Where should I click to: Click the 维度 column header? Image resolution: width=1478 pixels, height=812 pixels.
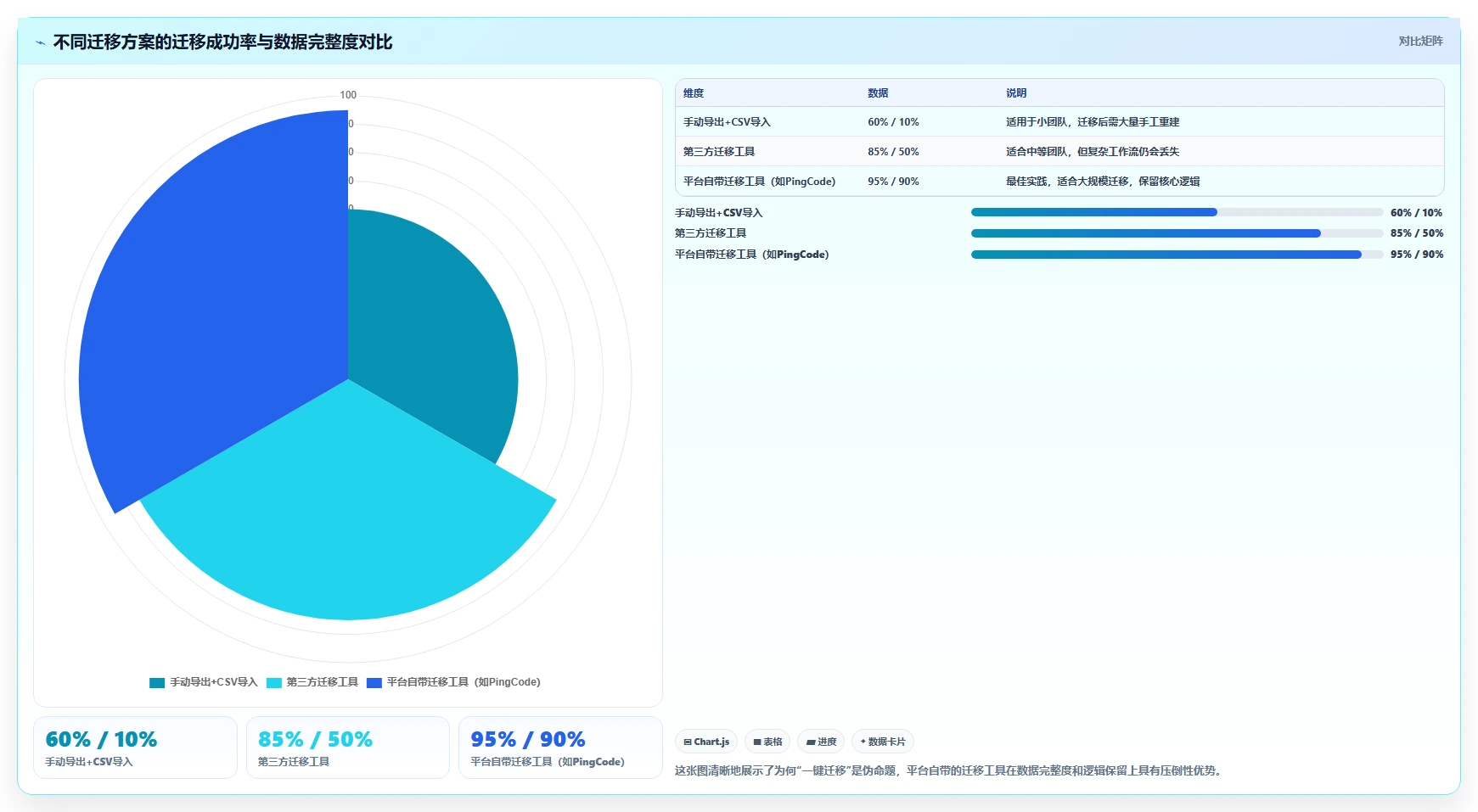pos(694,93)
